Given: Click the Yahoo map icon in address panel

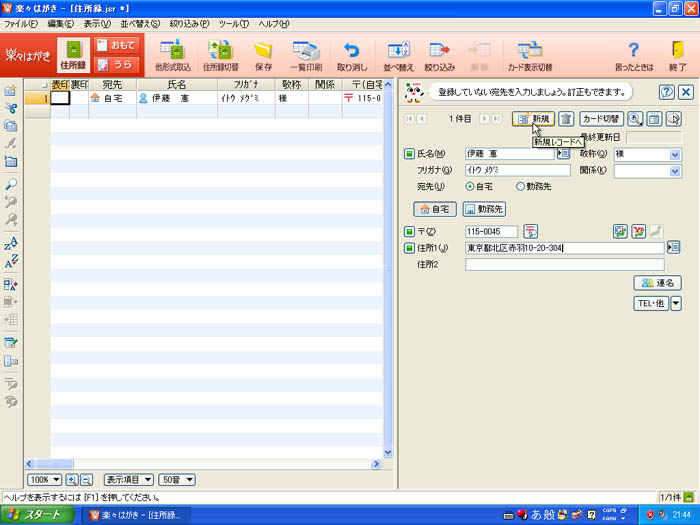Looking at the screenshot, I should point(638,231).
